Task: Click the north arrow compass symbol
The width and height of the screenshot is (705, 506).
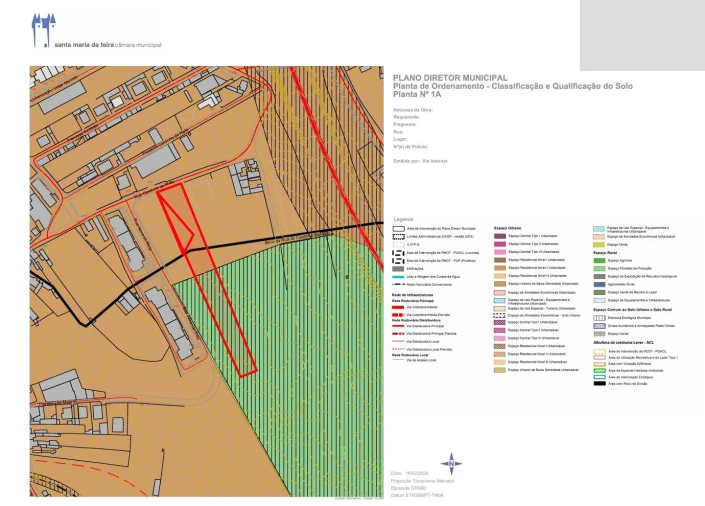Action: click(453, 462)
